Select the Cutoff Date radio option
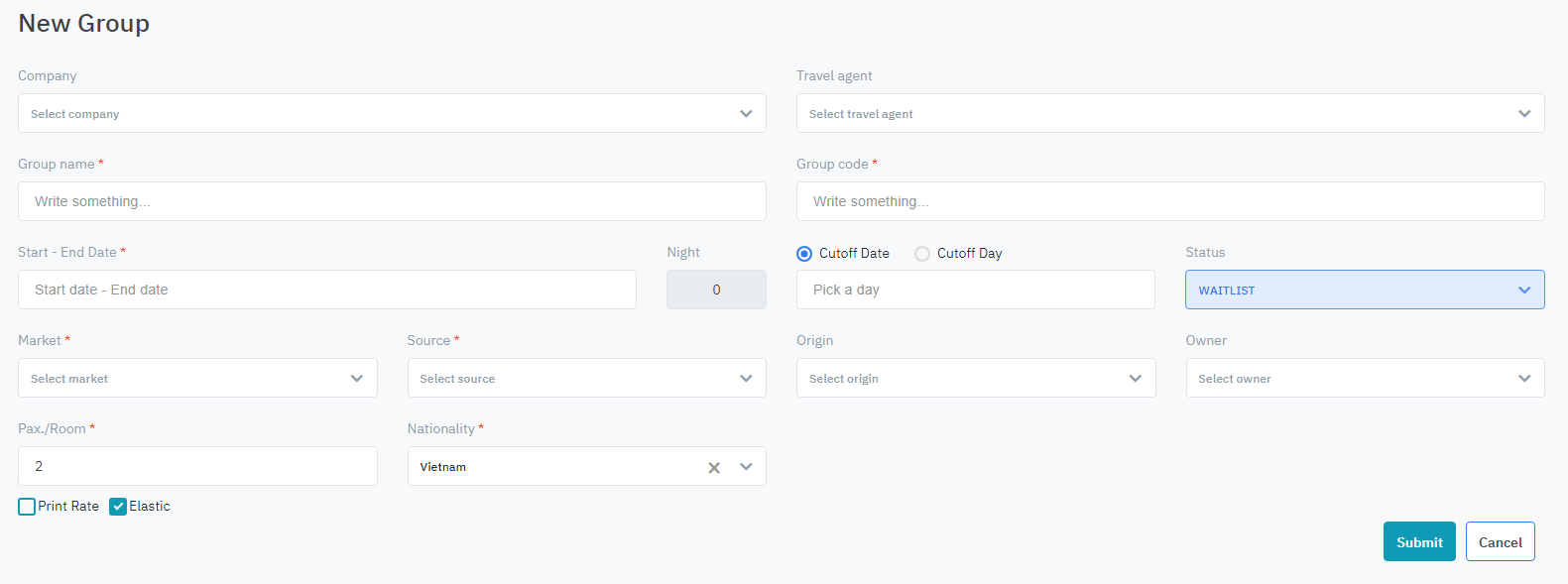This screenshot has width=1568, height=584. click(804, 254)
